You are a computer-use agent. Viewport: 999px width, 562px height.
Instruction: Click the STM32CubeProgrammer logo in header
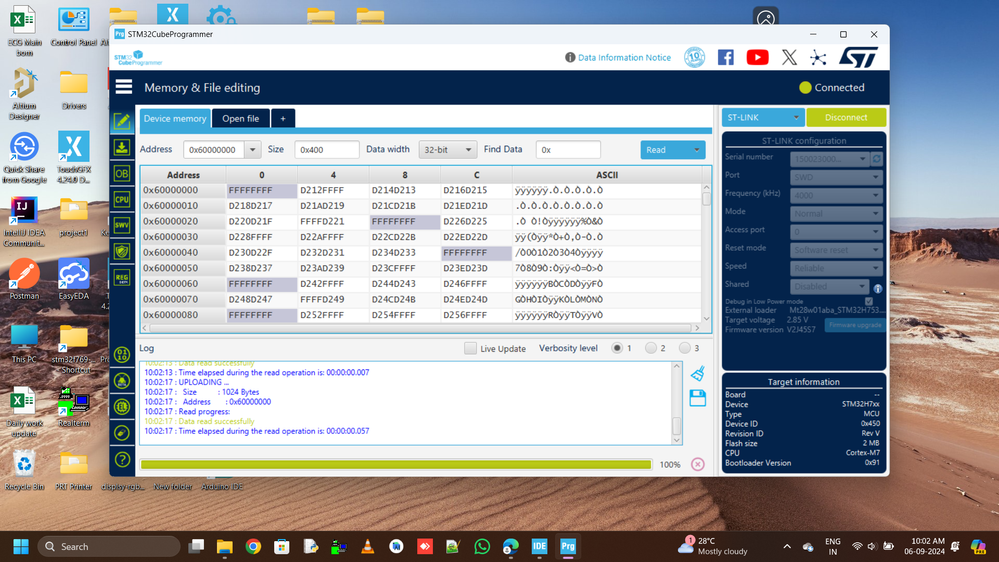(x=138, y=58)
